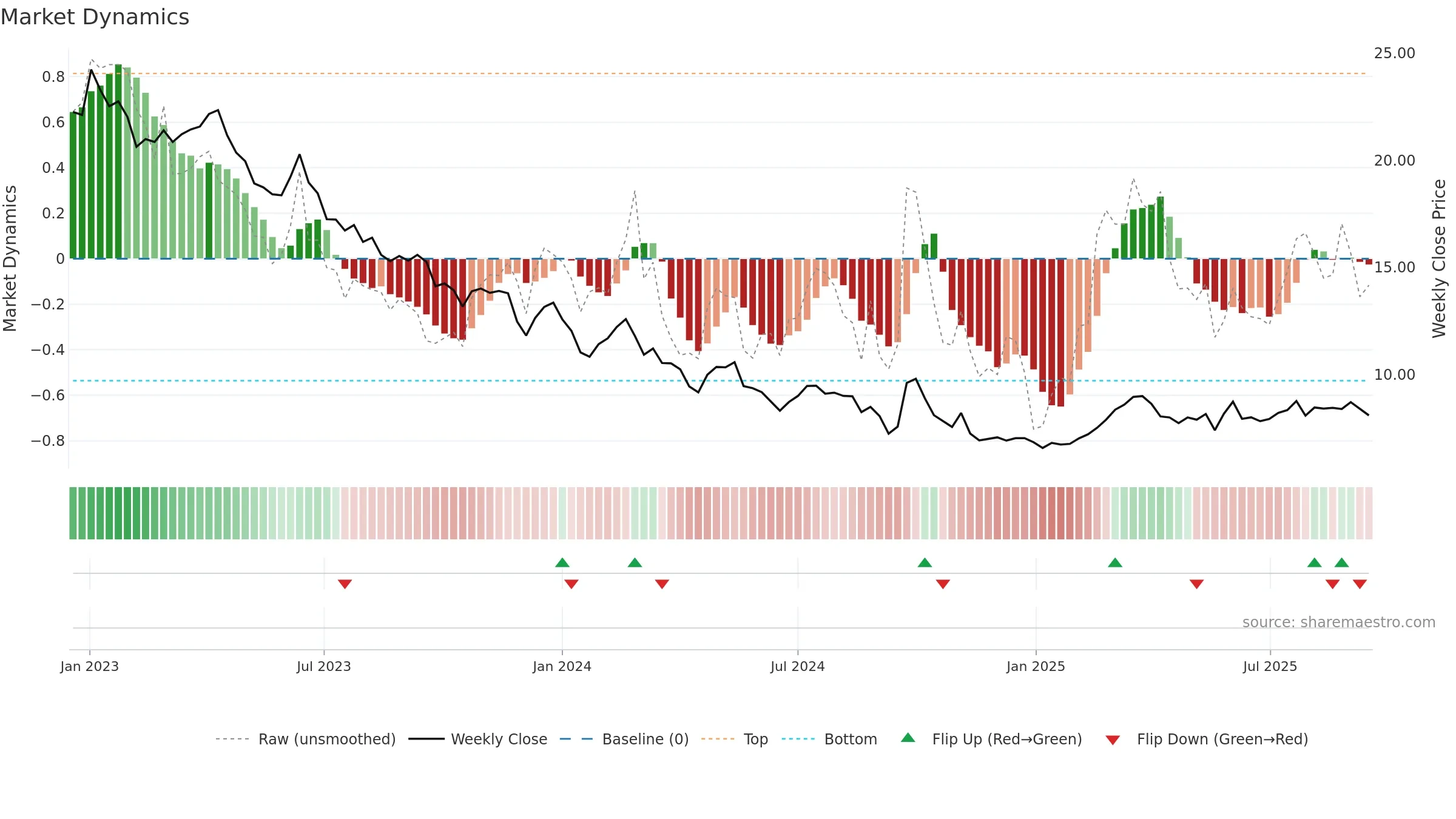This screenshot has height=819, width=1456.
Task: Toggle the Top legend entry
Action: coord(734,739)
